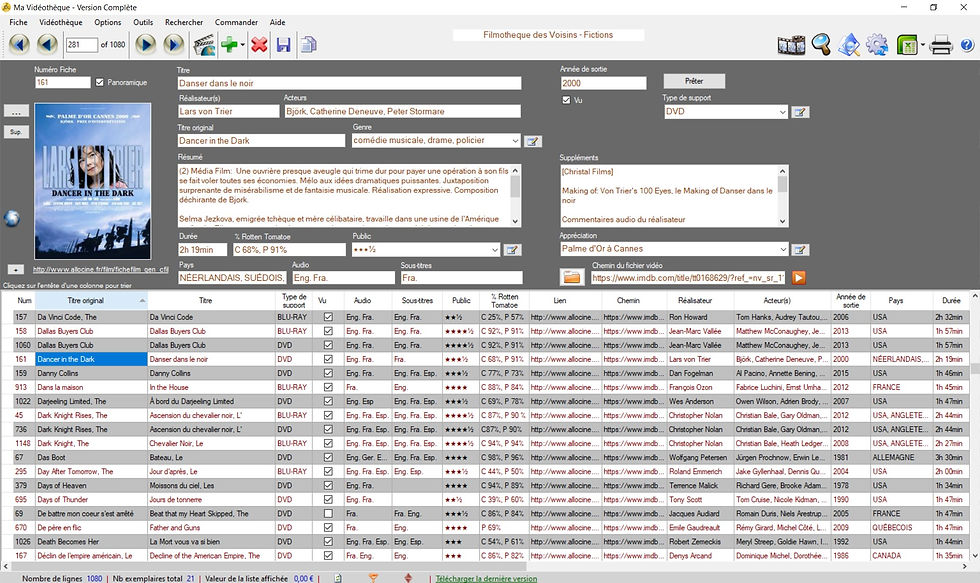
Task: Click Résumé text box scroll down arrow
Action: (x=515, y=221)
